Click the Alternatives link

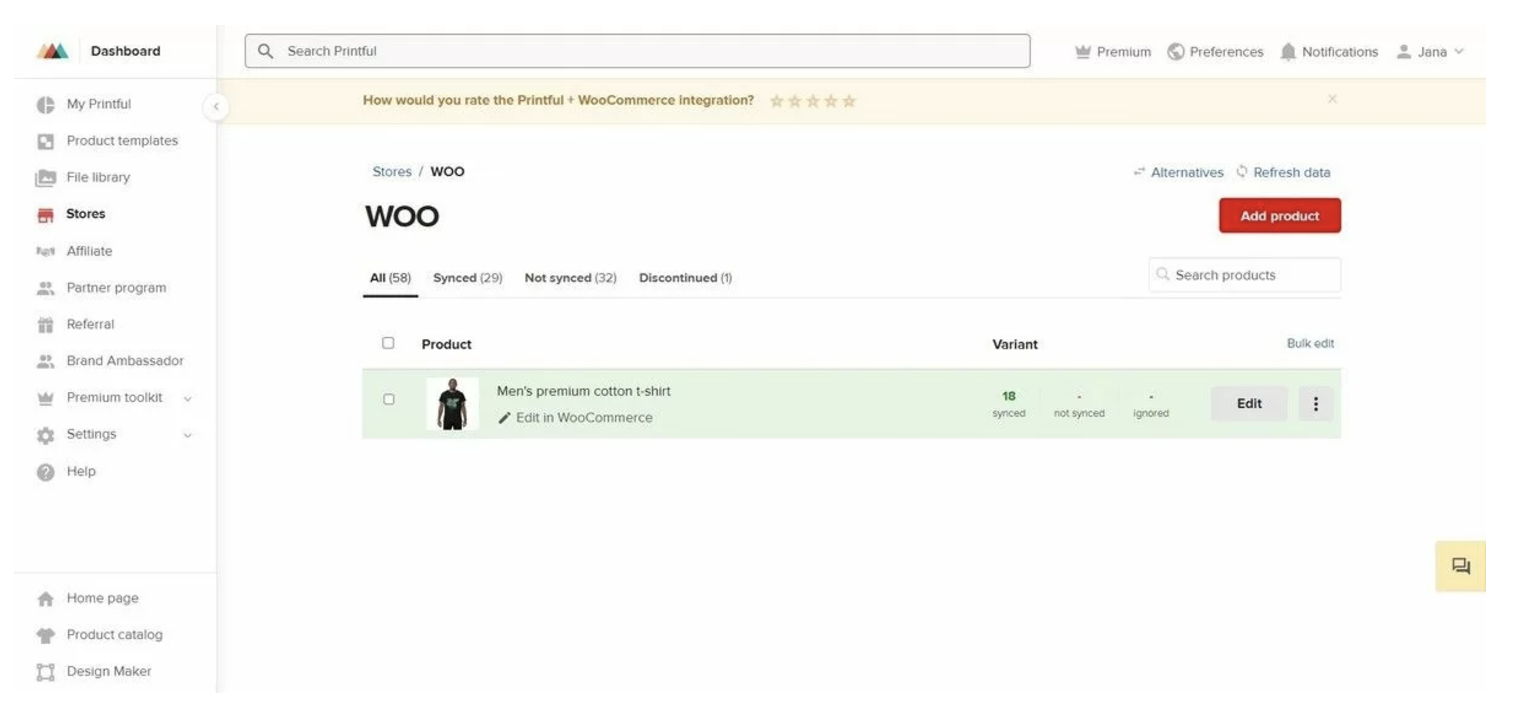coord(1187,172)
